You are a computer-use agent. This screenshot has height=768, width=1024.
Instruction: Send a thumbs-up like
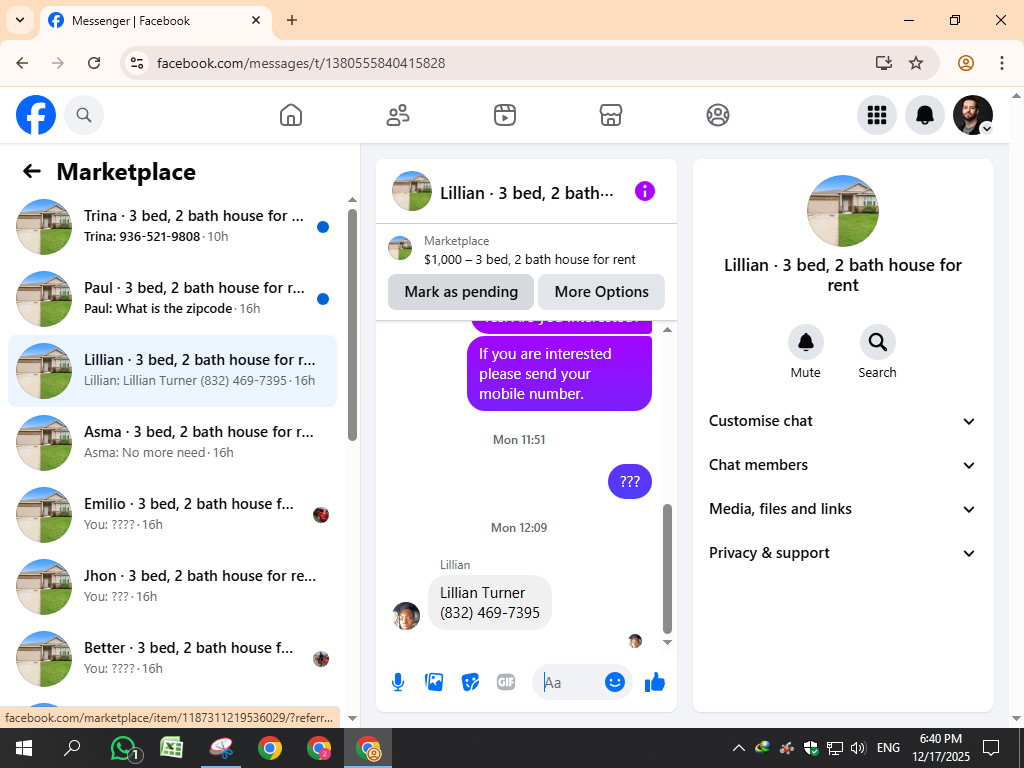[x=654, y=682]
